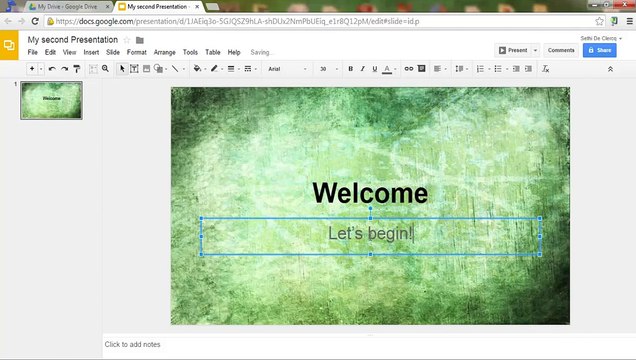
Task: Undo the last action
Action: coord(52,69)
